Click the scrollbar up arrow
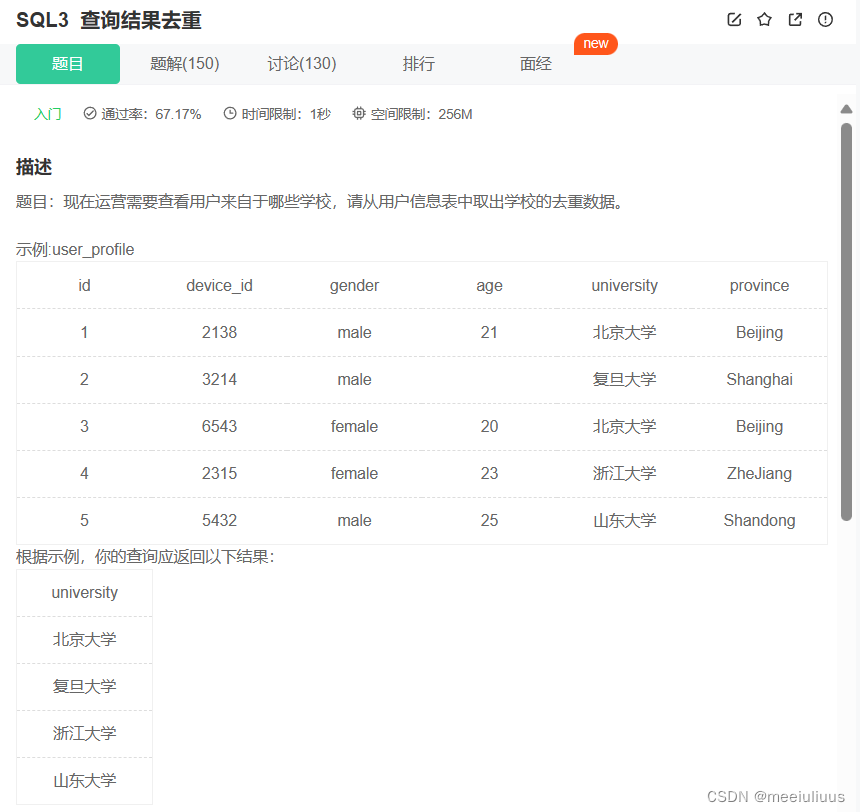The image size is (860, 812). coord(845,108)
